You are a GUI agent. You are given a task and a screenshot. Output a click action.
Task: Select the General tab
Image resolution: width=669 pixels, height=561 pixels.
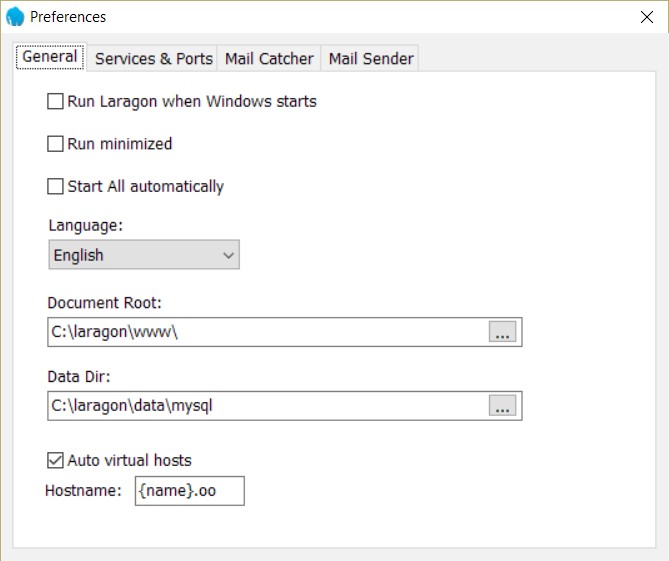[50, 57]
